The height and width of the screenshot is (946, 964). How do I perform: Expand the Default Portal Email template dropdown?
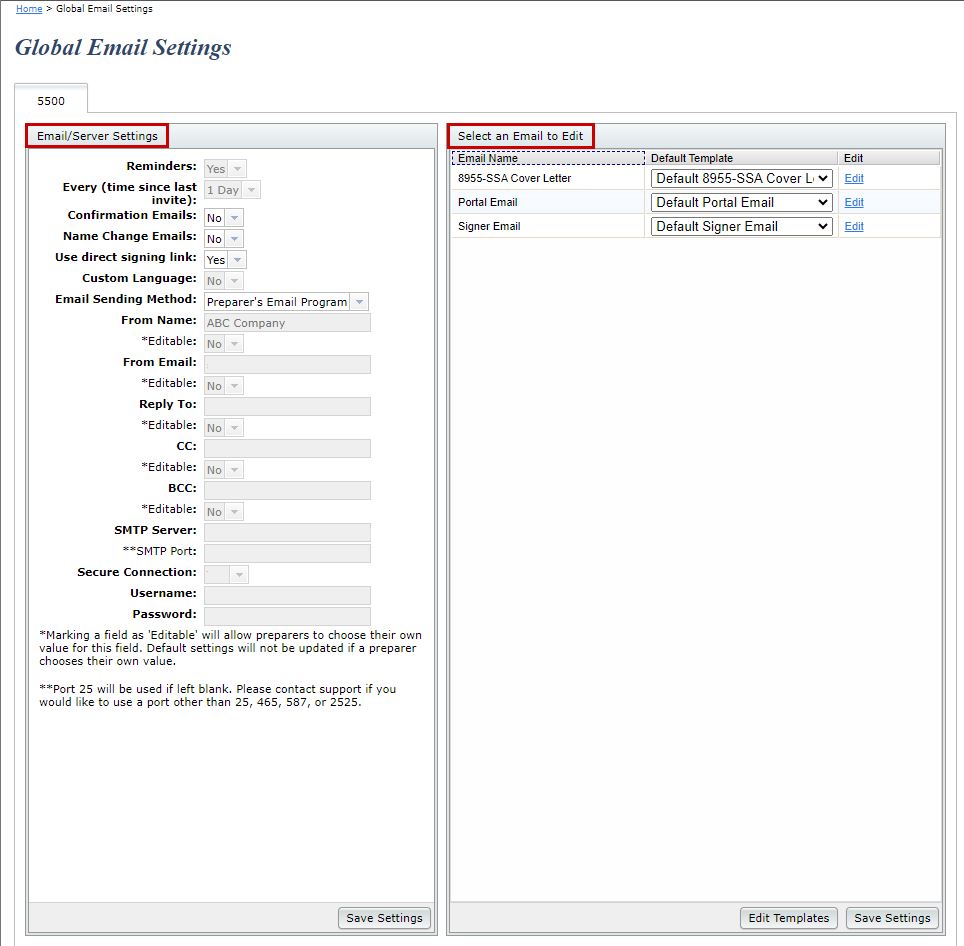[741, 202]
